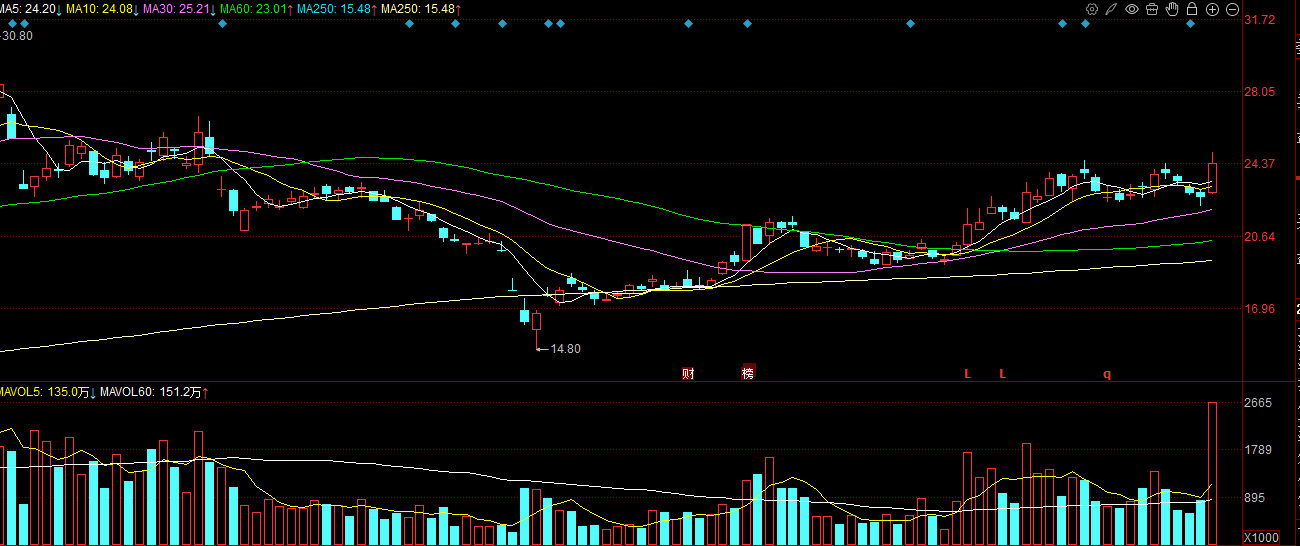Click the 28.05 price axis label
Image resolution: width=1300 pixels, height=546 pixels.
pyautogui.click(x=1259, y=92)
